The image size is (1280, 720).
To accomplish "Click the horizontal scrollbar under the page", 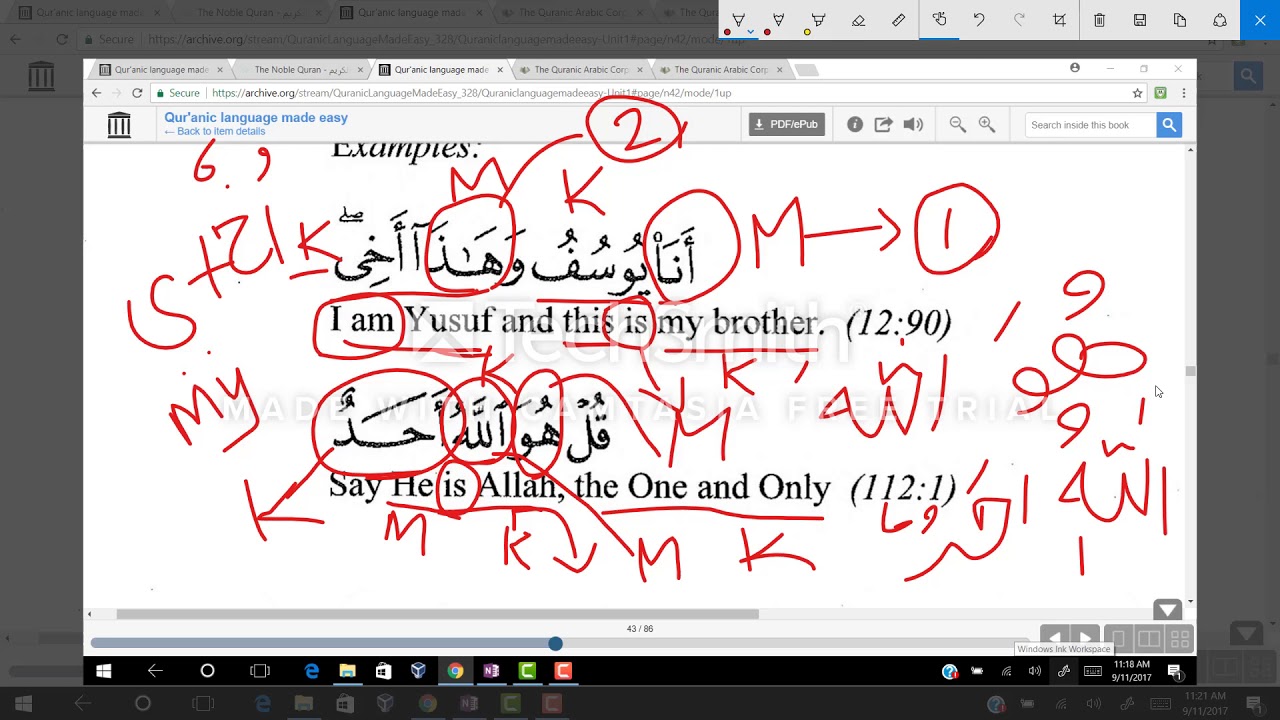I will (x=437, y=614).
